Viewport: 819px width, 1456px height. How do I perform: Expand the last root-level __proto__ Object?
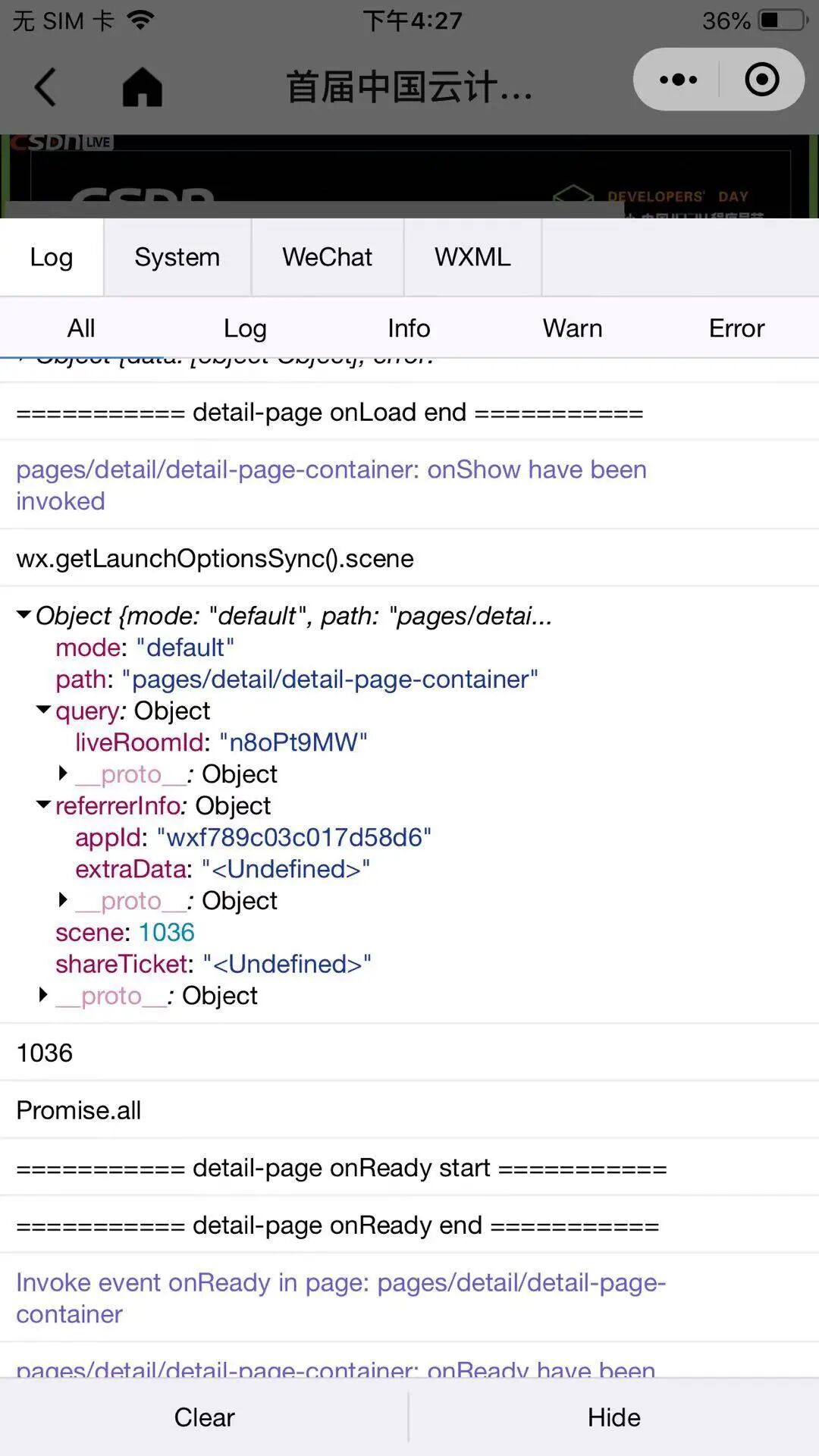[x=44, y=995]
